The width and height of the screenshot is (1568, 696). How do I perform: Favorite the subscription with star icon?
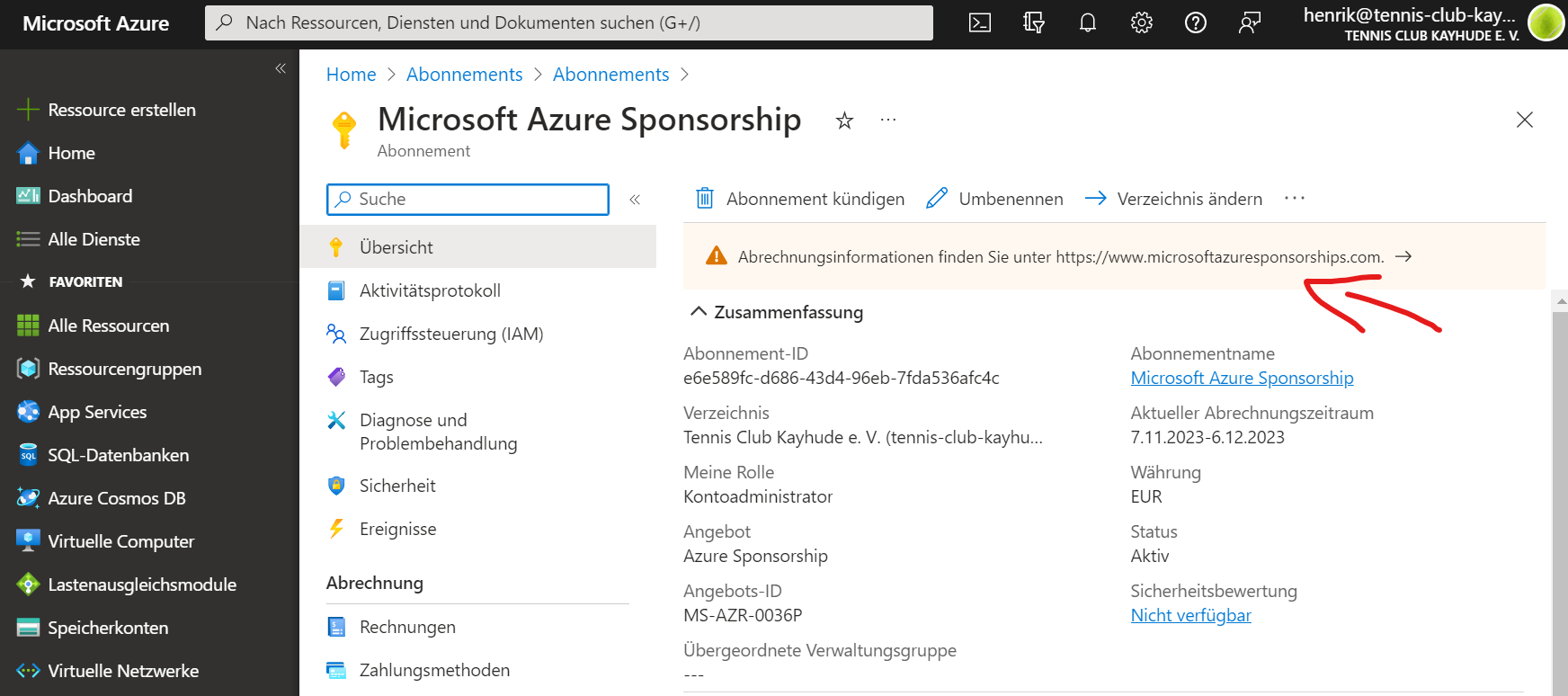click(844, 120)
